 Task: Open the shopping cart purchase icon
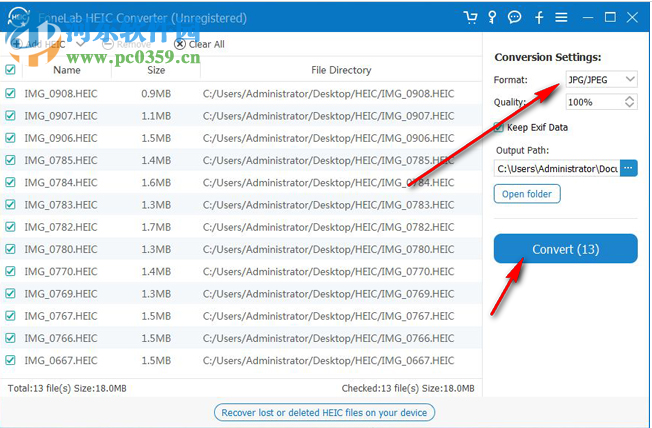point(470,17)
